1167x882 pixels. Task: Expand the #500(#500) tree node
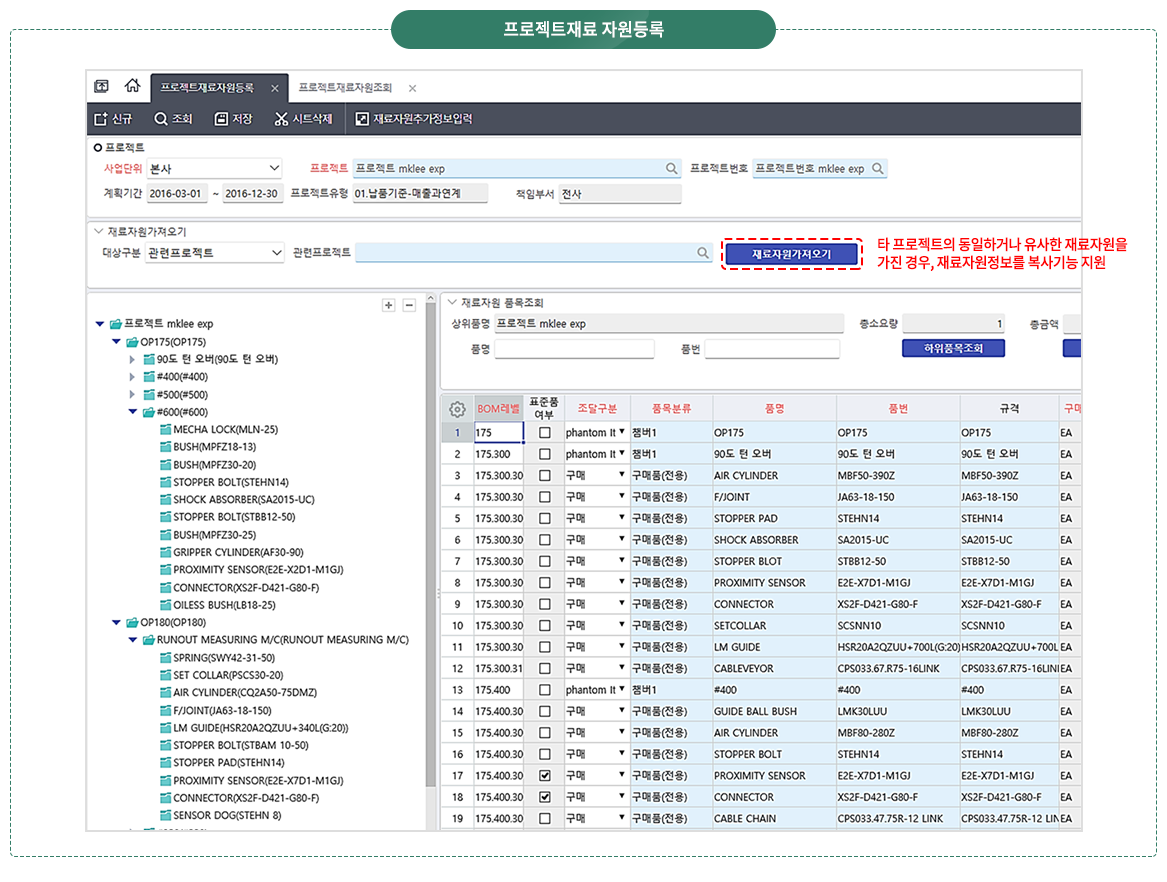pyautogui.click(x=132, y=394)
